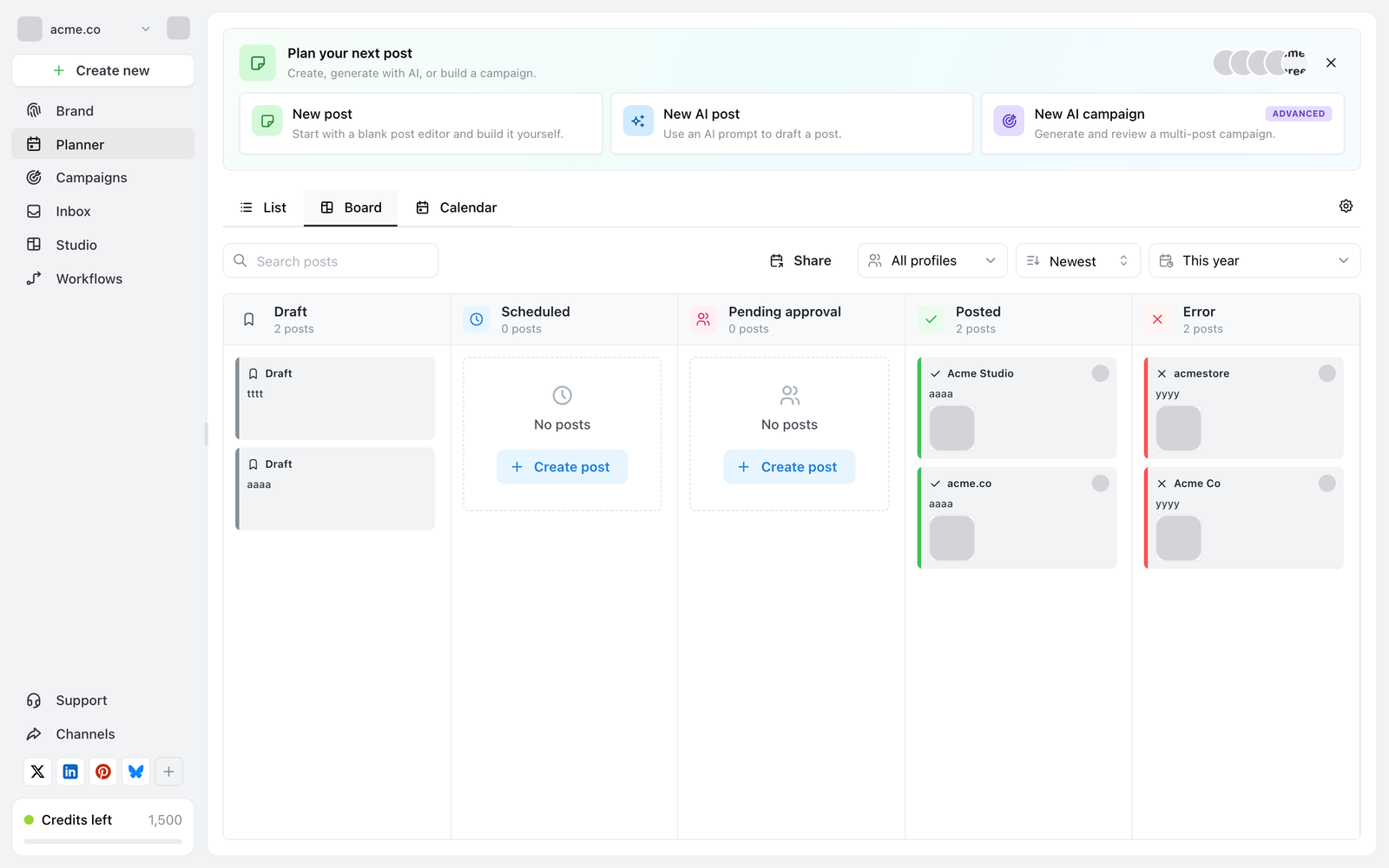Open X (Twitter) channel icon
The width and height of the screenshot is (1389, 868).
pyautogui.click(x=37, y=772)
